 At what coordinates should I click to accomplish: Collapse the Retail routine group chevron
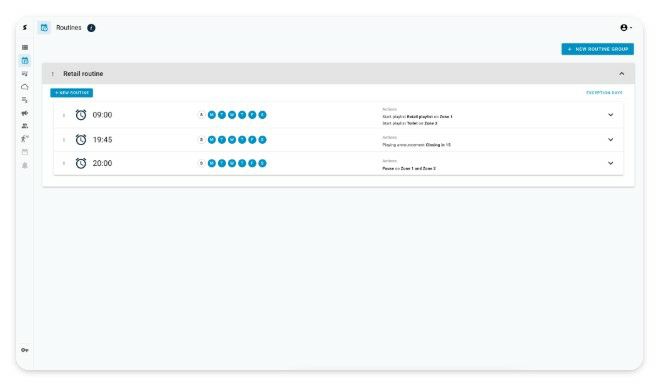tap(621, 74)
